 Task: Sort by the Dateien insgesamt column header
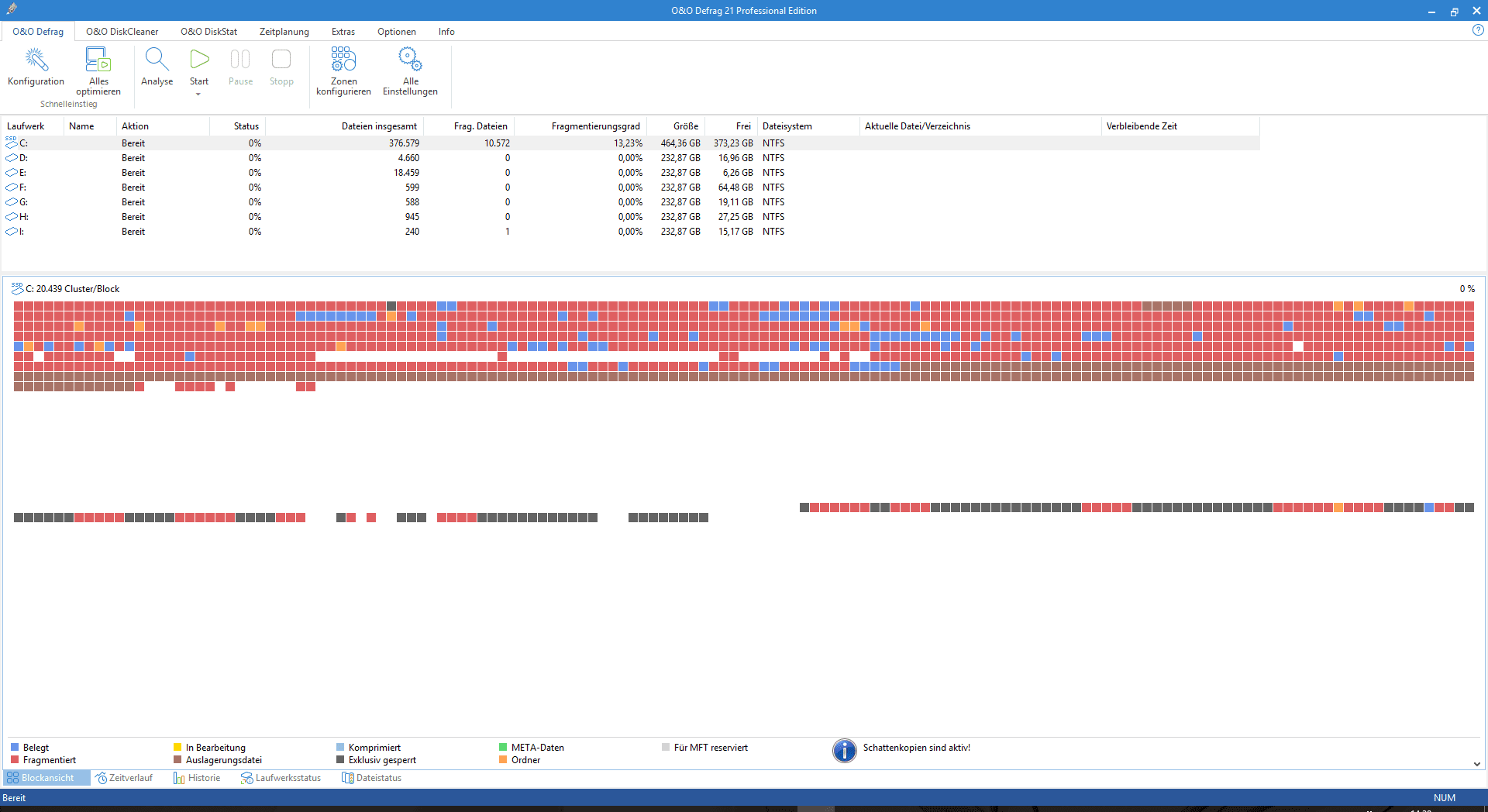(x=345, y=126)
